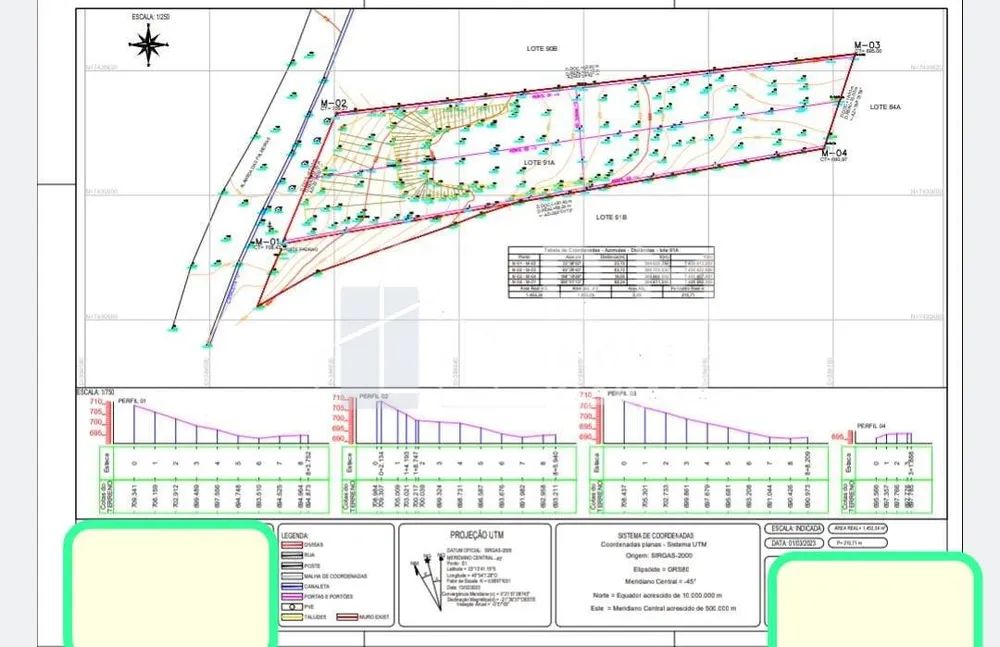Click the PROJEÇÃO UTM heading
This screenshot has height=647, width=1000.
(x=476, y=535)
